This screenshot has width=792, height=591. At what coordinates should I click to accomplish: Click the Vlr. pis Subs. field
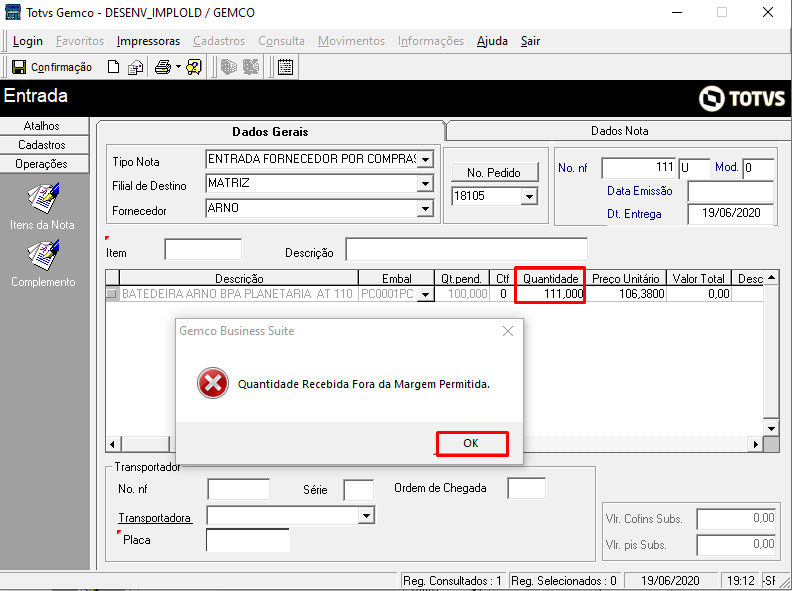point(735,545)
